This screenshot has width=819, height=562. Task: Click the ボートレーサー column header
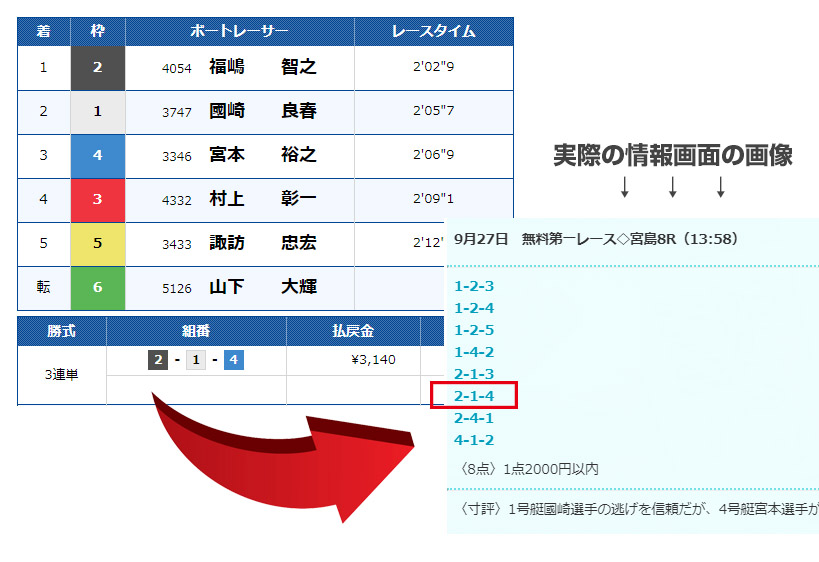coord(239,31)
